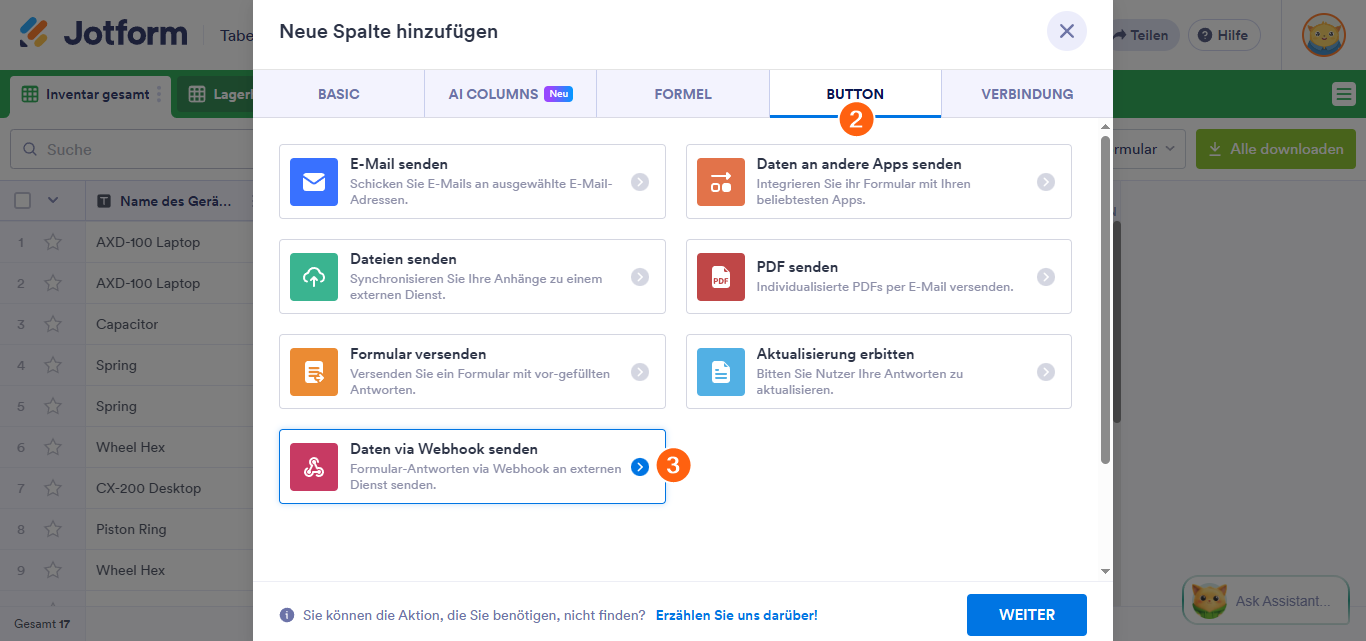Expand the arrow on E-Mail senden card
The height and width of the screenshot is (641, 1366).
point(640,181)
